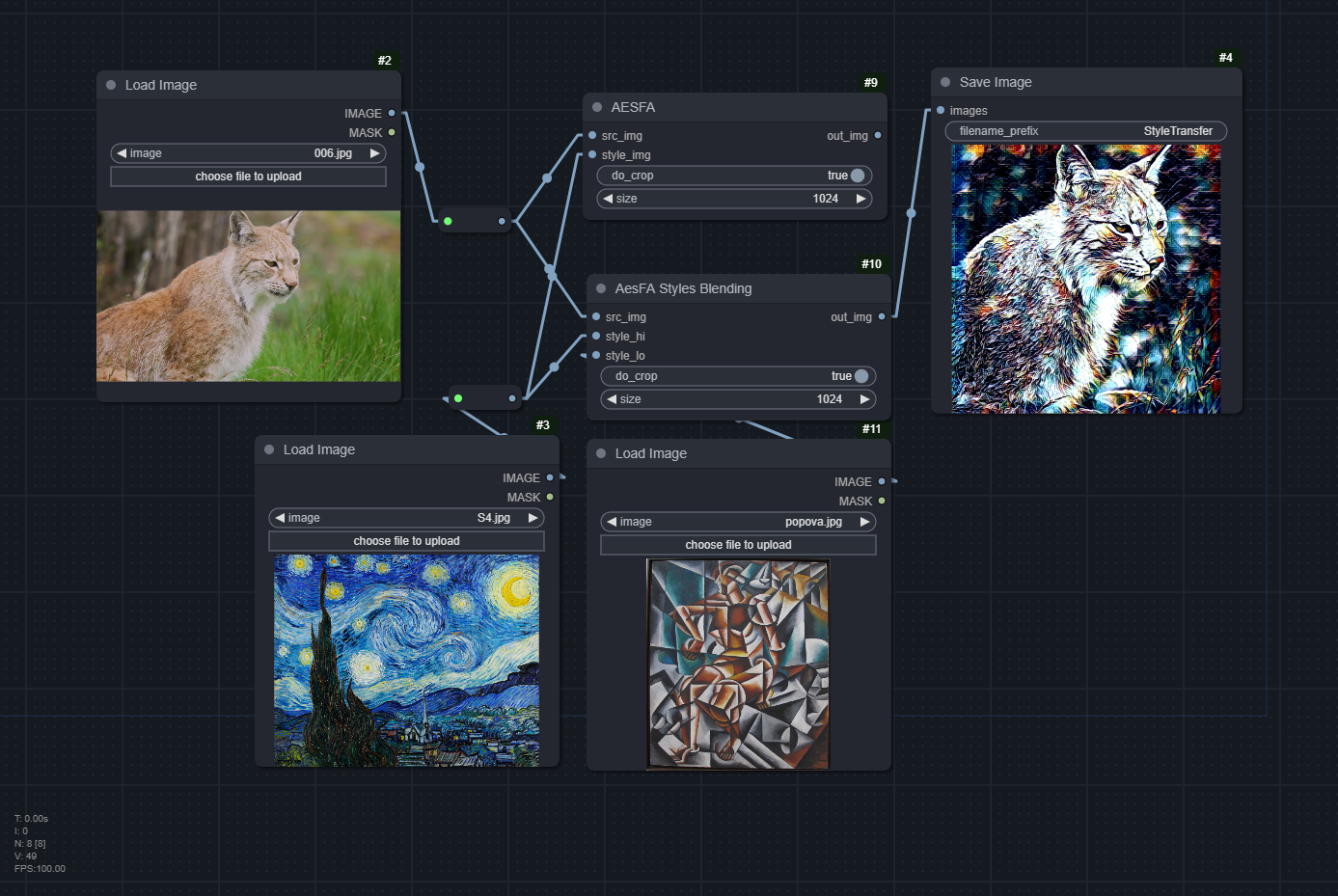The image size is (1338, 896).
Task: Click style_lo input port on Styles Blending
Action: click(x=596, y=355)
